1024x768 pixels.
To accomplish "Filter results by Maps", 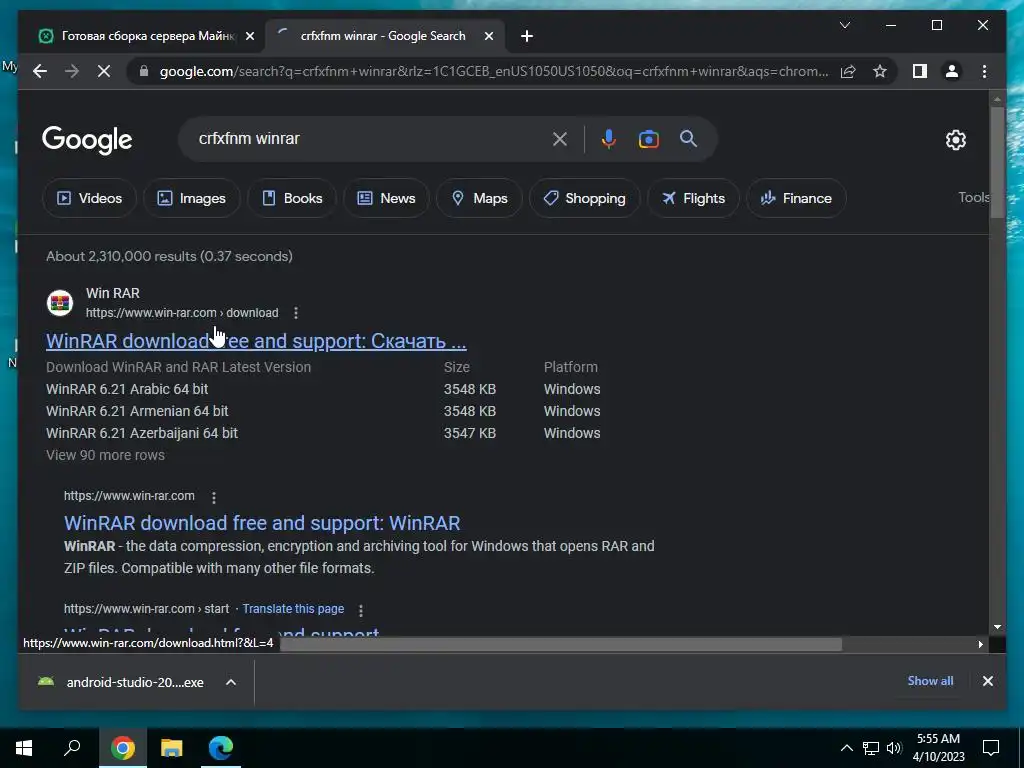I will pos(479,198).
